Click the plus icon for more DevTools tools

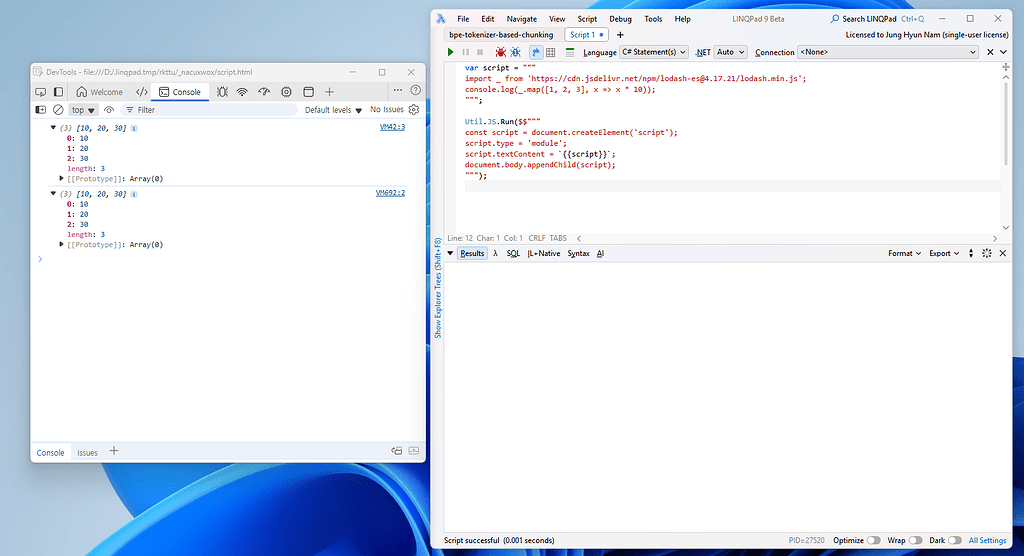pyautogui.click(x=329, y=92)
